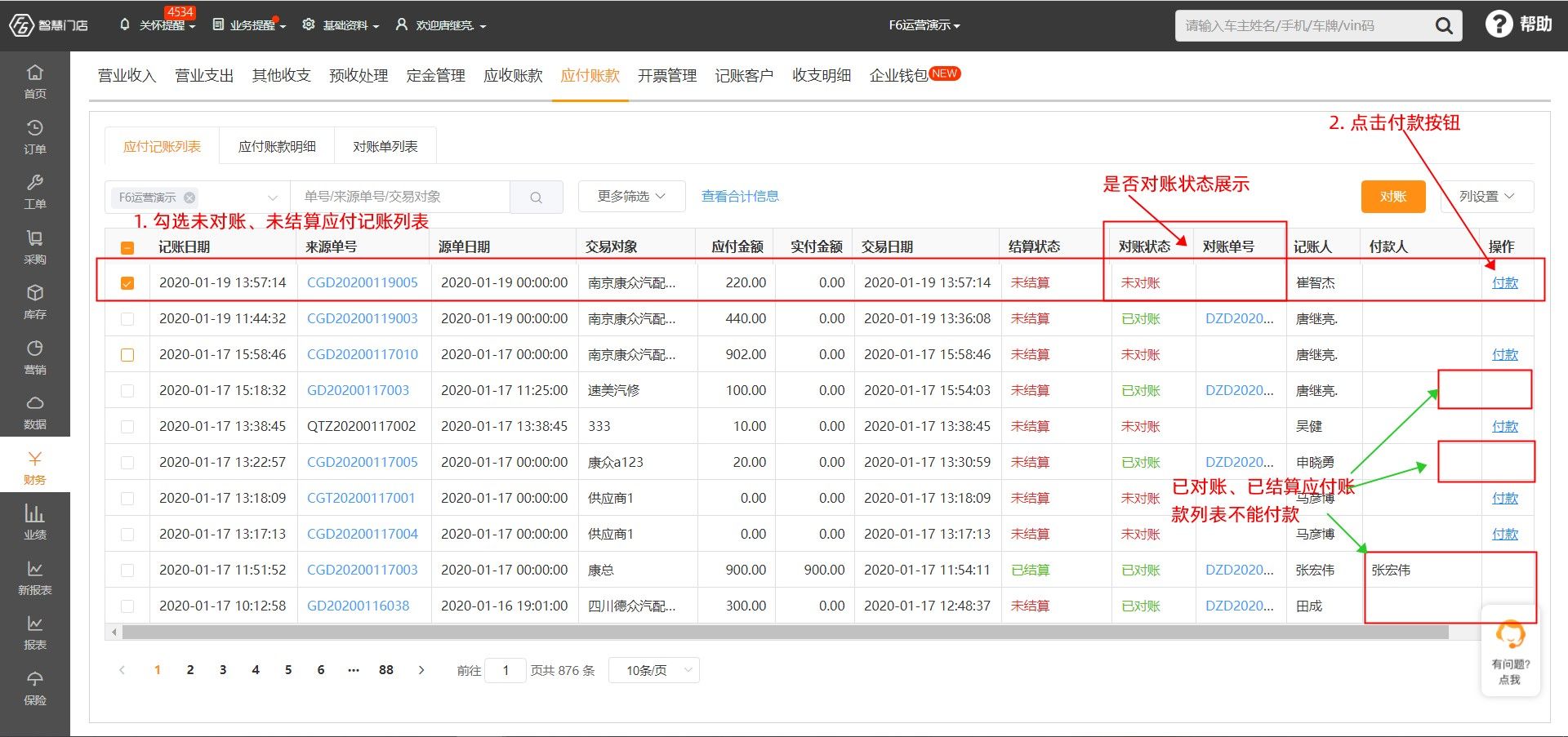The image size is (1568, 737).
Task: Click the orange 对账 button
Action: [1393, 197]
